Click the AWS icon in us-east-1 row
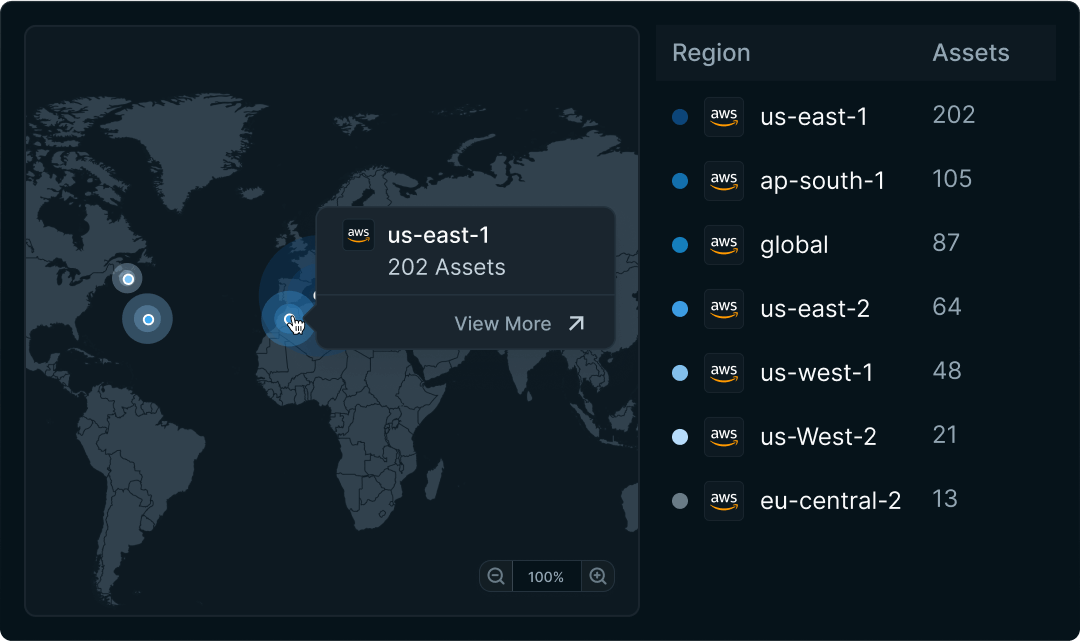This screenshot has height=641, width=1080. [724, 117]
